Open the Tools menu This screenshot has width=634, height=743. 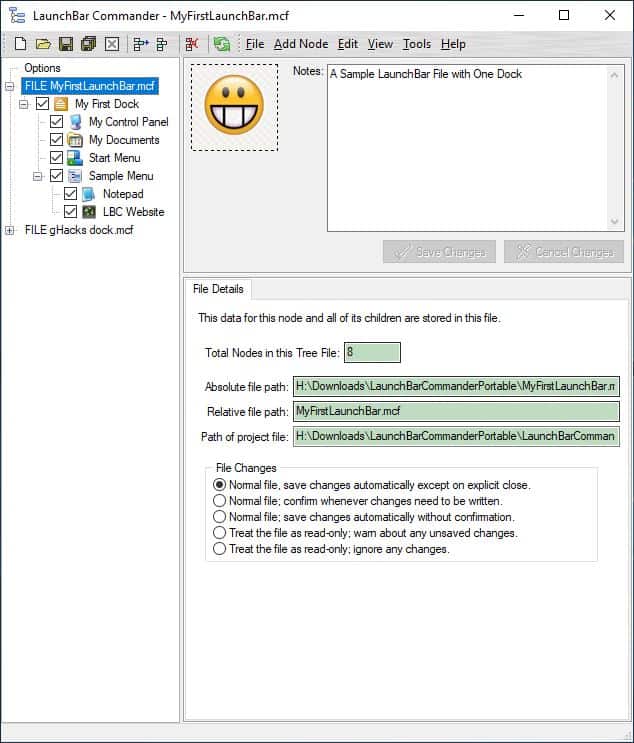417,44
